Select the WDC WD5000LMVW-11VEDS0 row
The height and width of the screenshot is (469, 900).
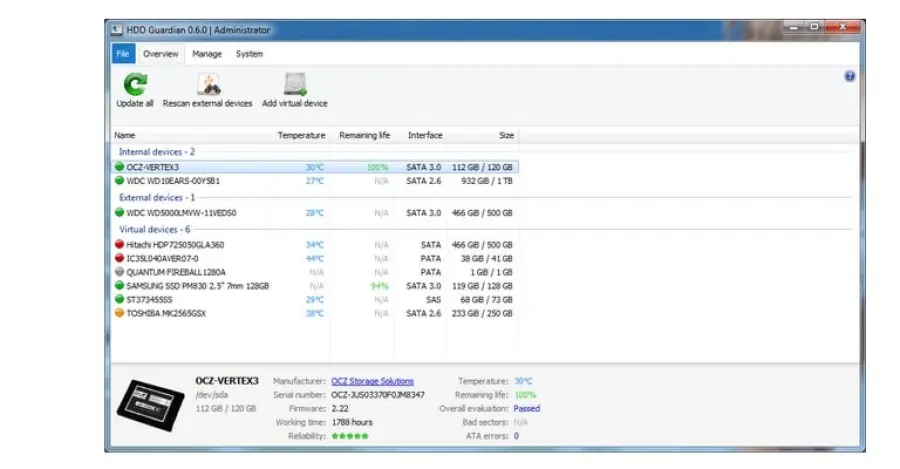315,212
